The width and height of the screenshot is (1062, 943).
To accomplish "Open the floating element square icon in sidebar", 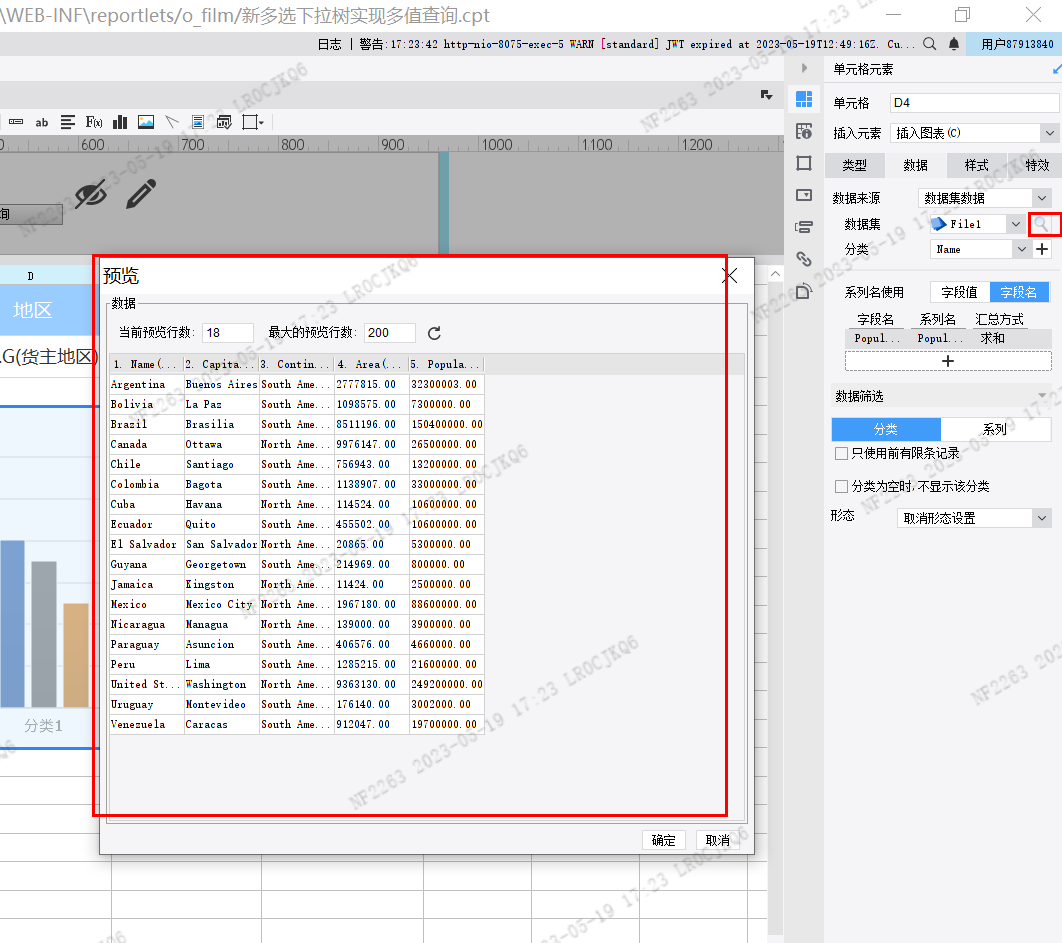I will tap(804, 163).
